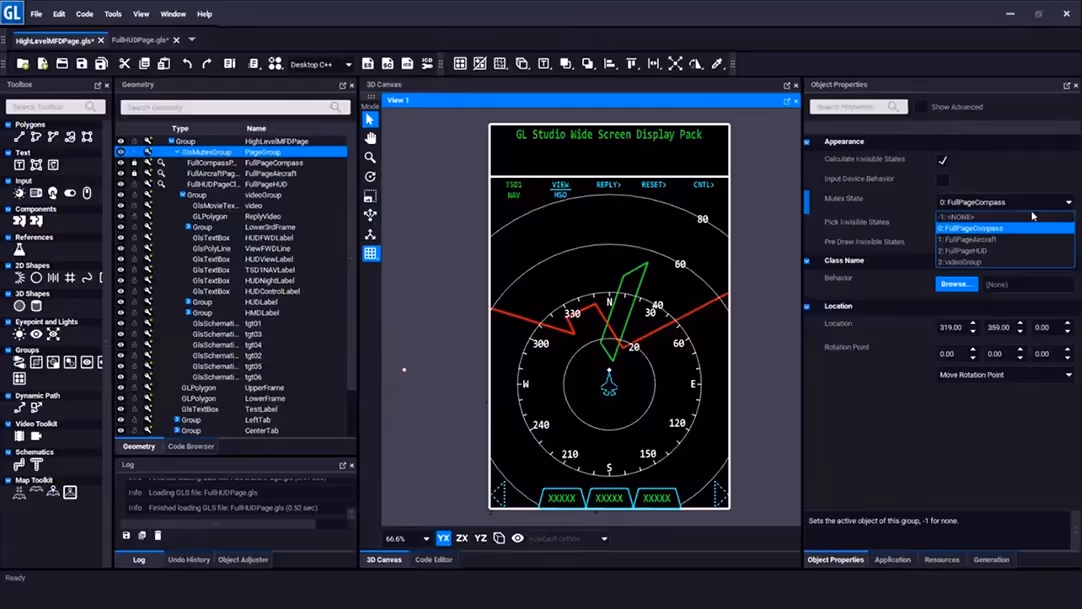
Task: Select 1: FullPageAircraft in Mutex State list
Action: [x=1005, y=239]
